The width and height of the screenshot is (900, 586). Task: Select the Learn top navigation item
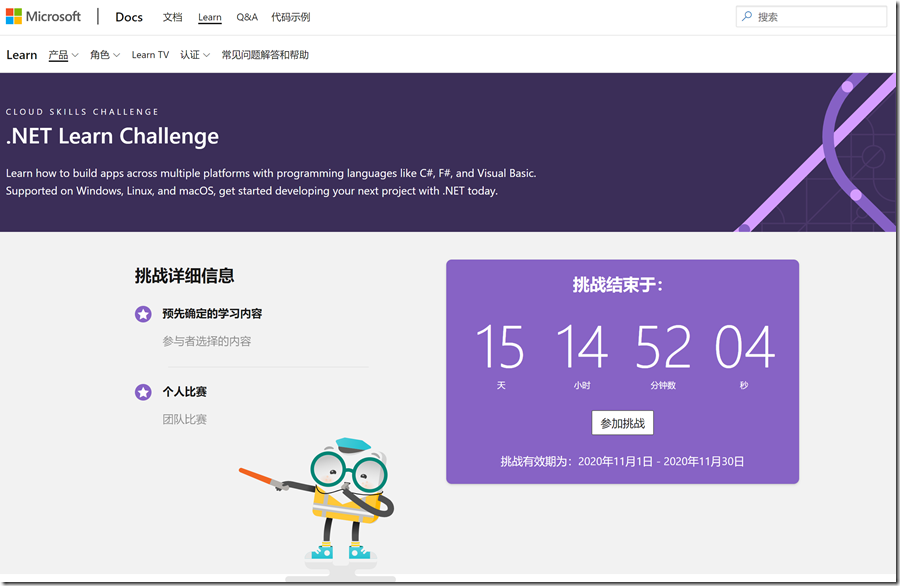tap(210, 17)
